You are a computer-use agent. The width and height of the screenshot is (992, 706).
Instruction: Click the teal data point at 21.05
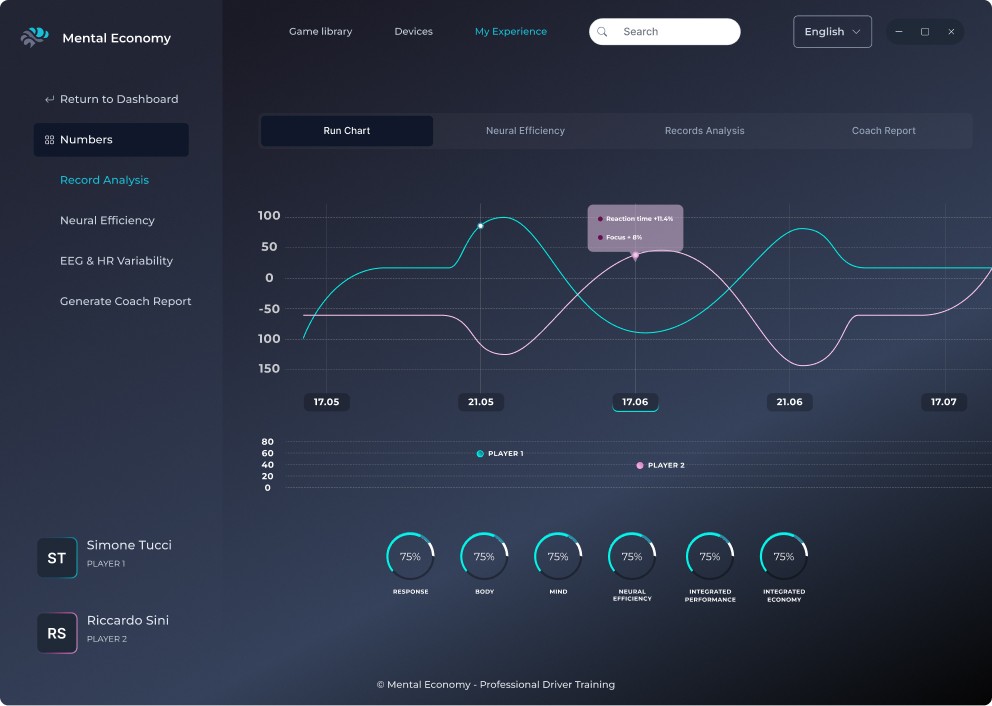tap(481, 226)
